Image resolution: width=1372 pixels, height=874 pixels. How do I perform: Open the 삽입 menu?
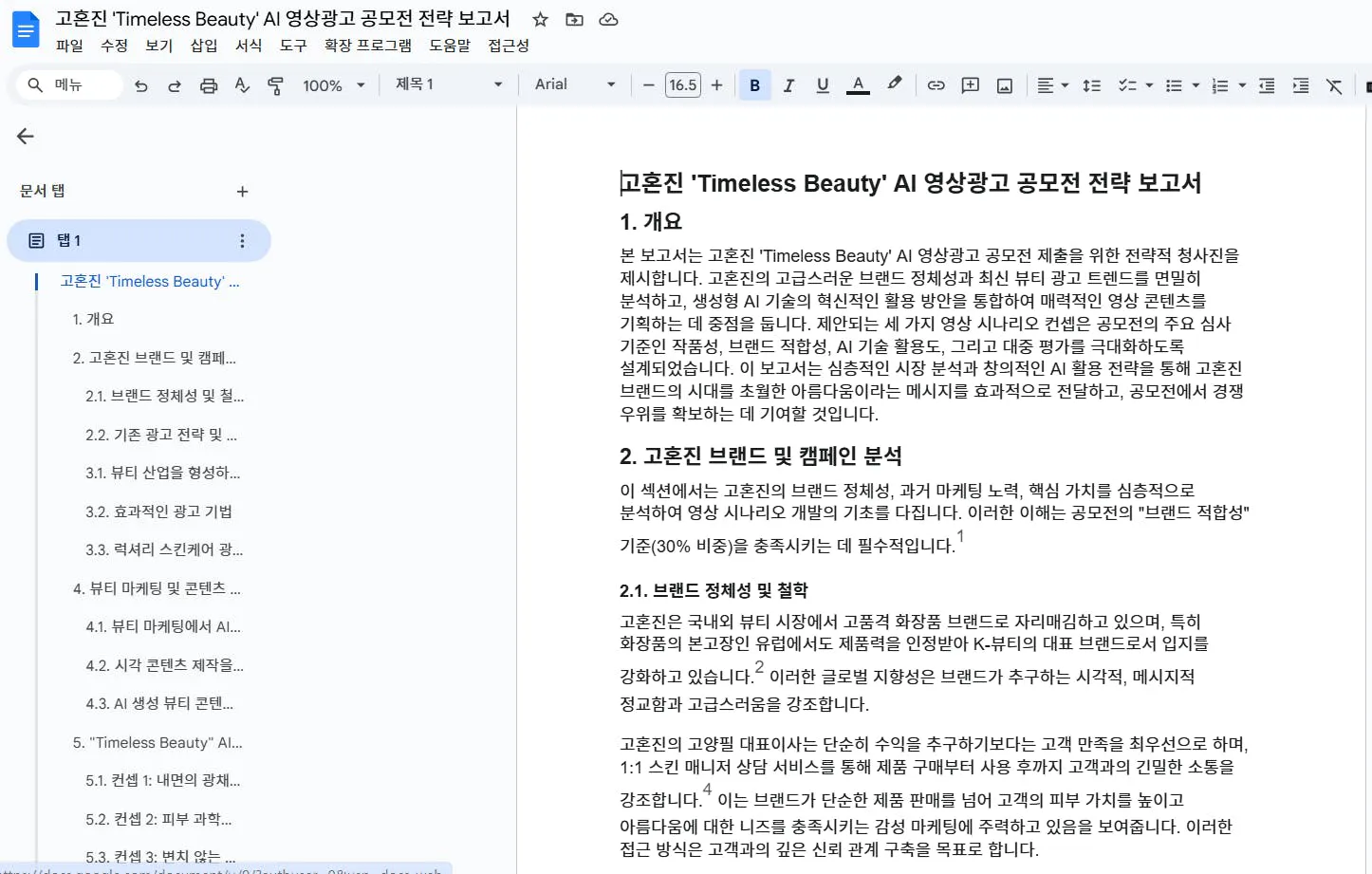[x=202, y=45]
